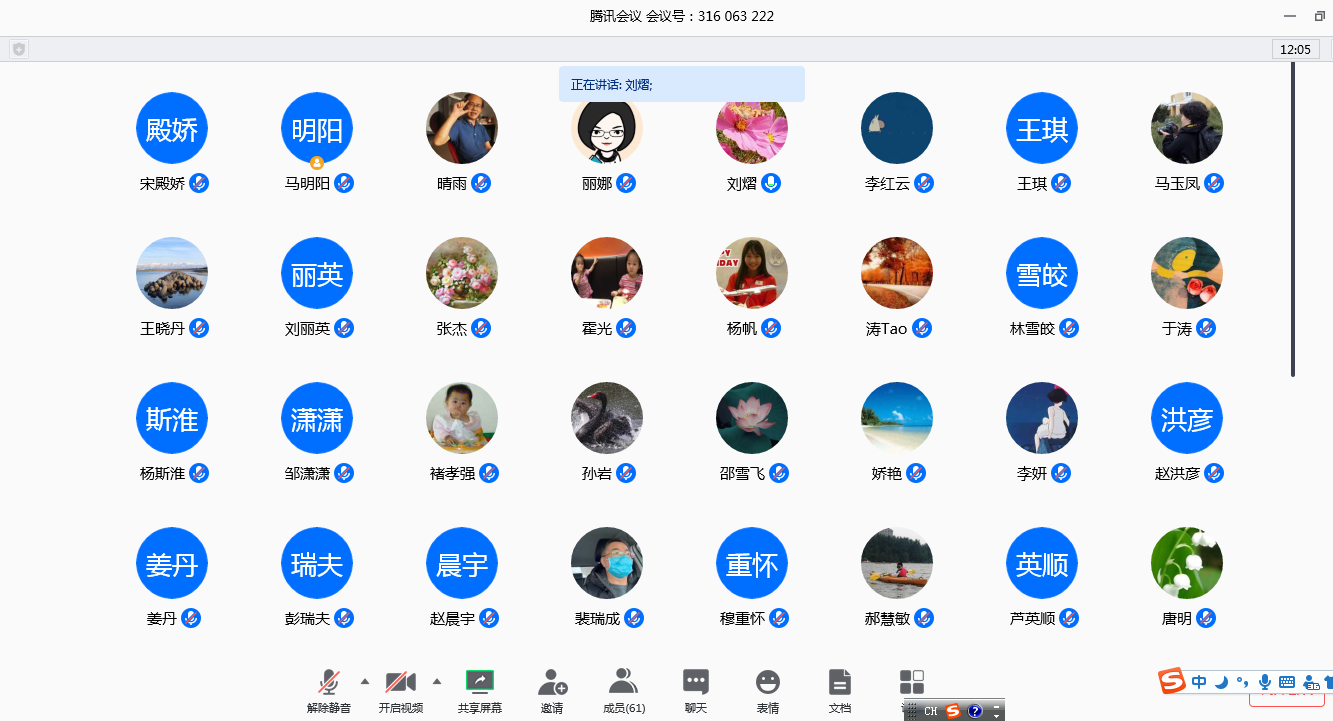Open the 表情 emoji reactions
Viewport: 1333px width, 721px height.
pyautogui.click(x=768, y=683)
